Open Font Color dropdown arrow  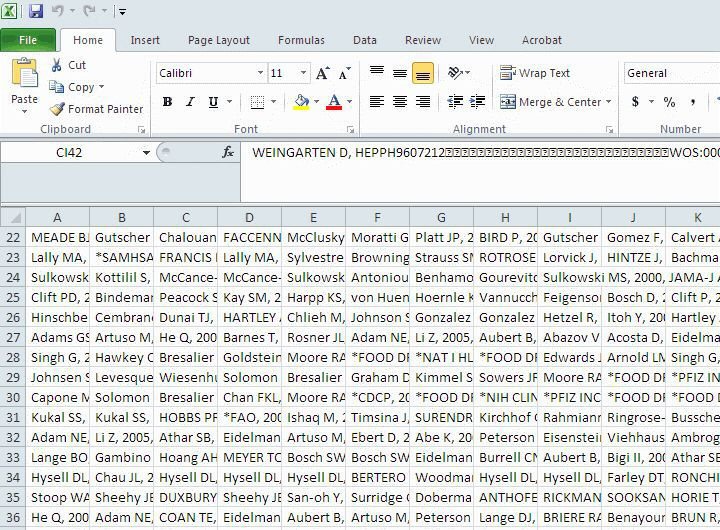(349, 101)
